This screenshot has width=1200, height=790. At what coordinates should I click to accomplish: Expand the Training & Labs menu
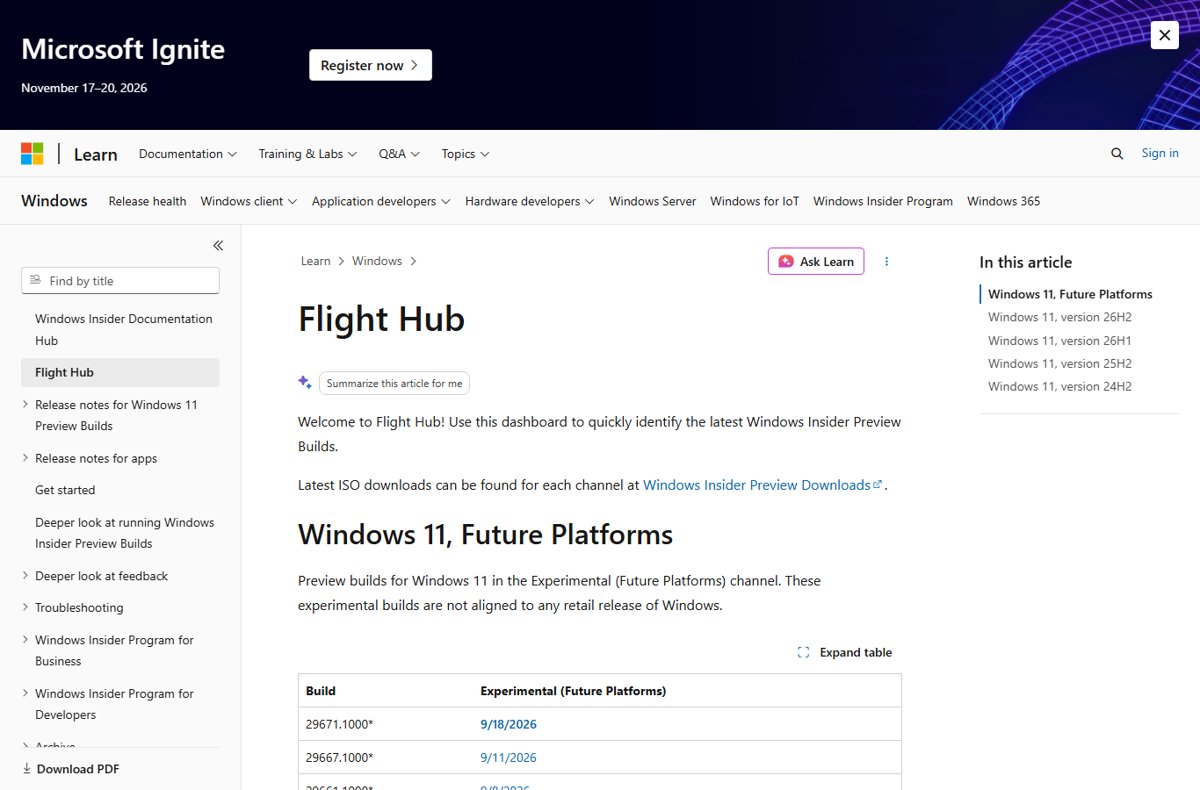point(308,154)
